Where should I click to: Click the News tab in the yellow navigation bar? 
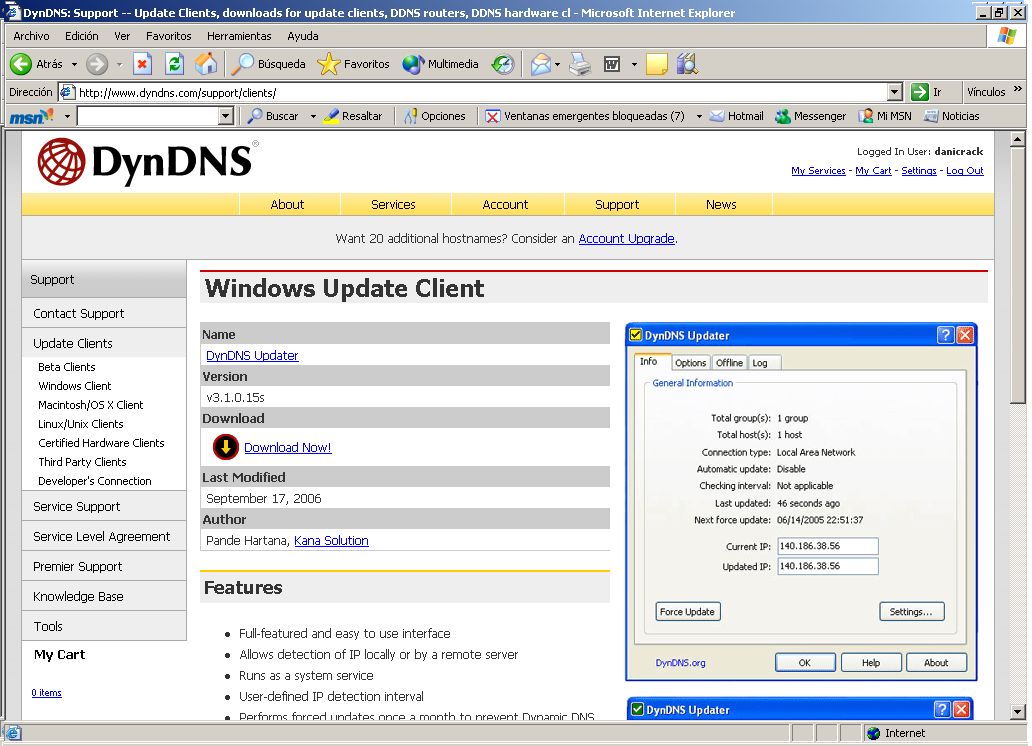coord(721,205)
